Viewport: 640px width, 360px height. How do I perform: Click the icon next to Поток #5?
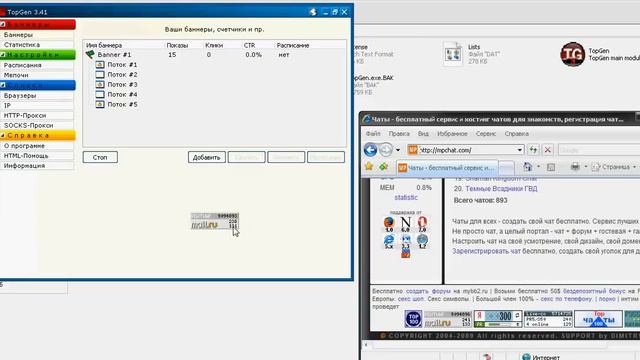[100, 104]
